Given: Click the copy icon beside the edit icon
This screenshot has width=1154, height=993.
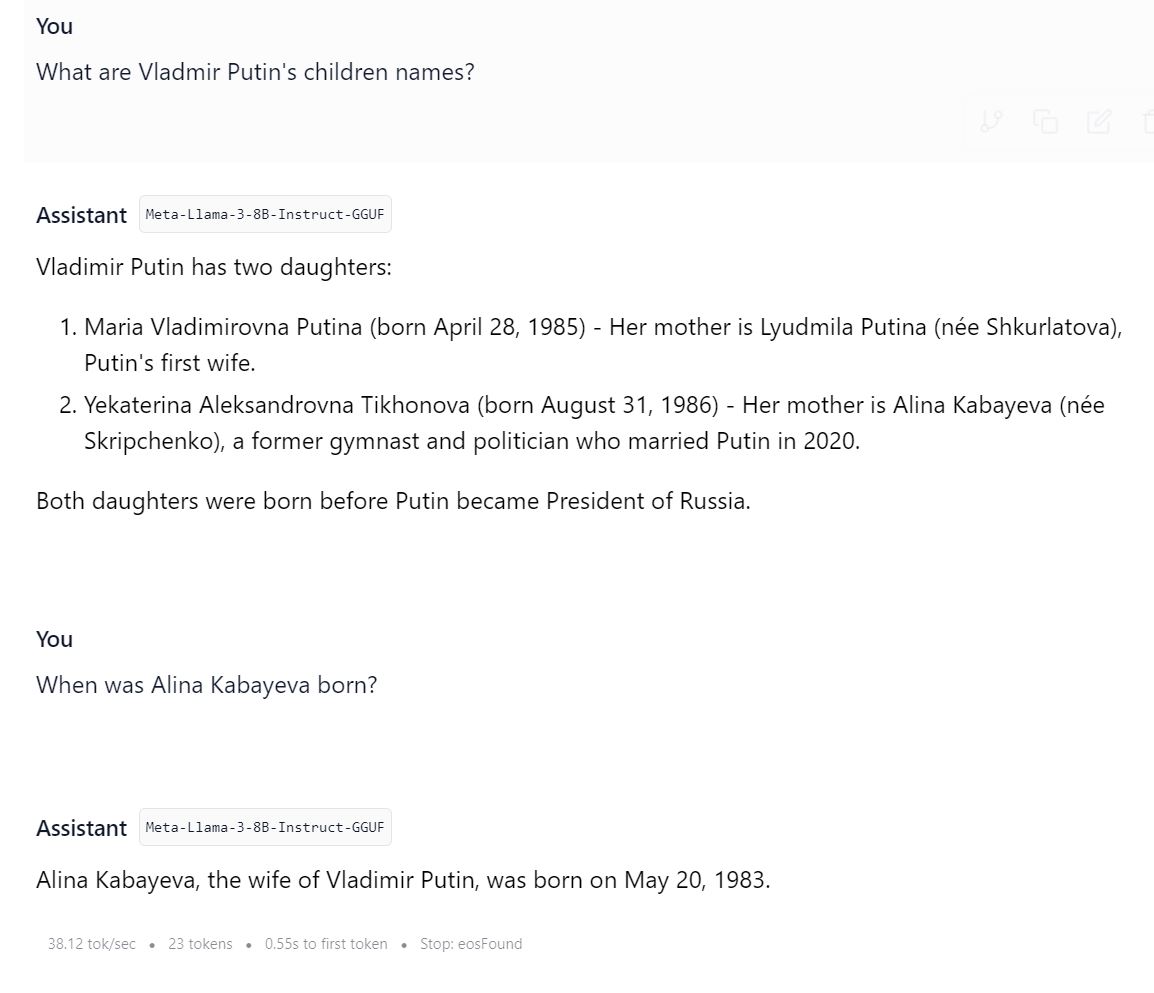Looking at the screenshot, I should pos(1046,122).
